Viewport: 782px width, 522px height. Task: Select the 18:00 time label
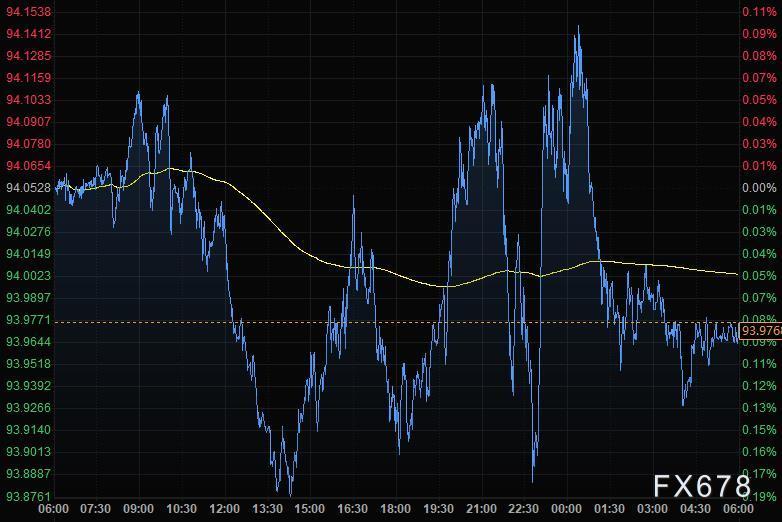pos(395,509)
